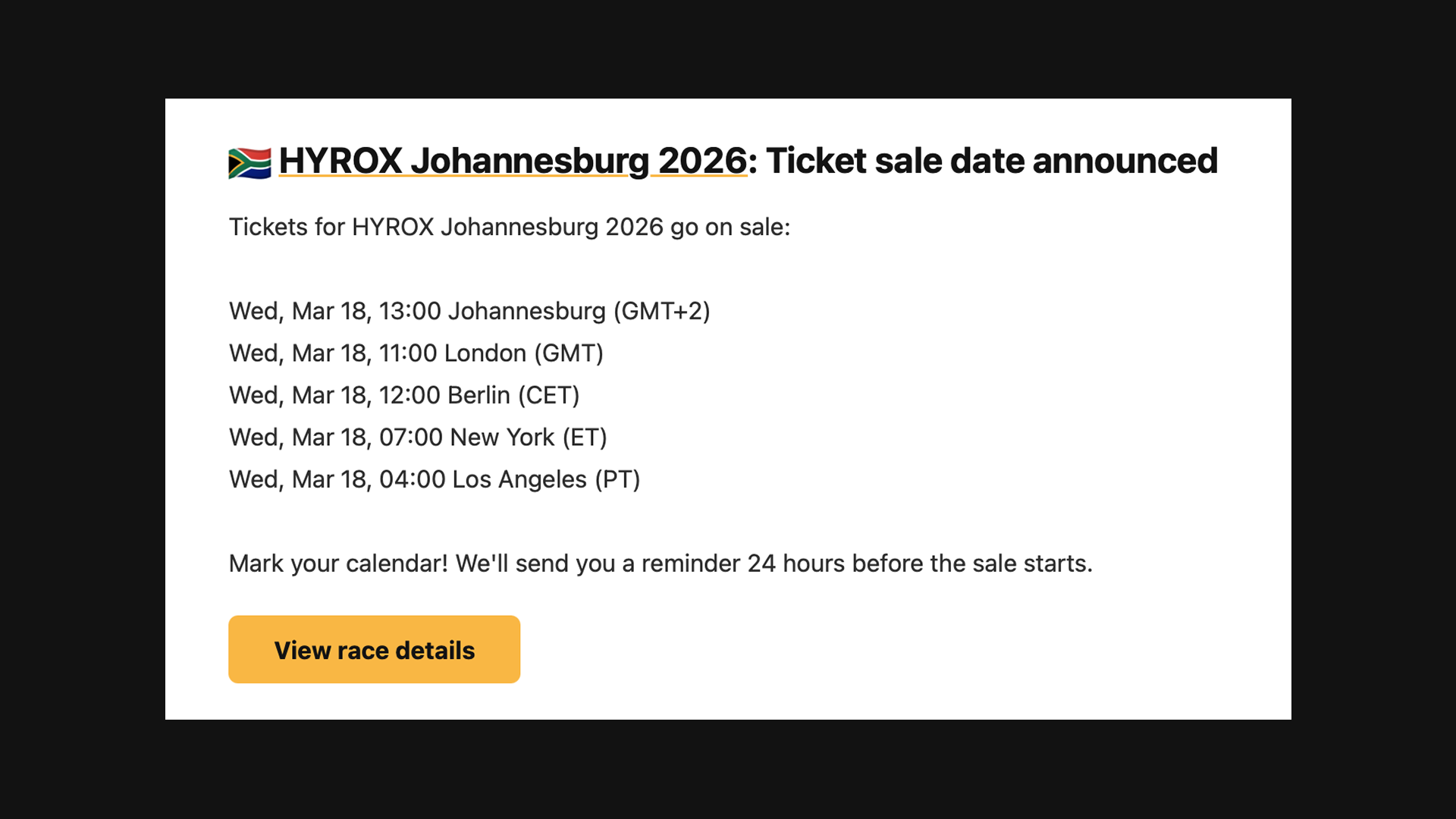Screen dimensions: 1456x819
Task: Click the South Africa flag icon
Action: point(249,163)
